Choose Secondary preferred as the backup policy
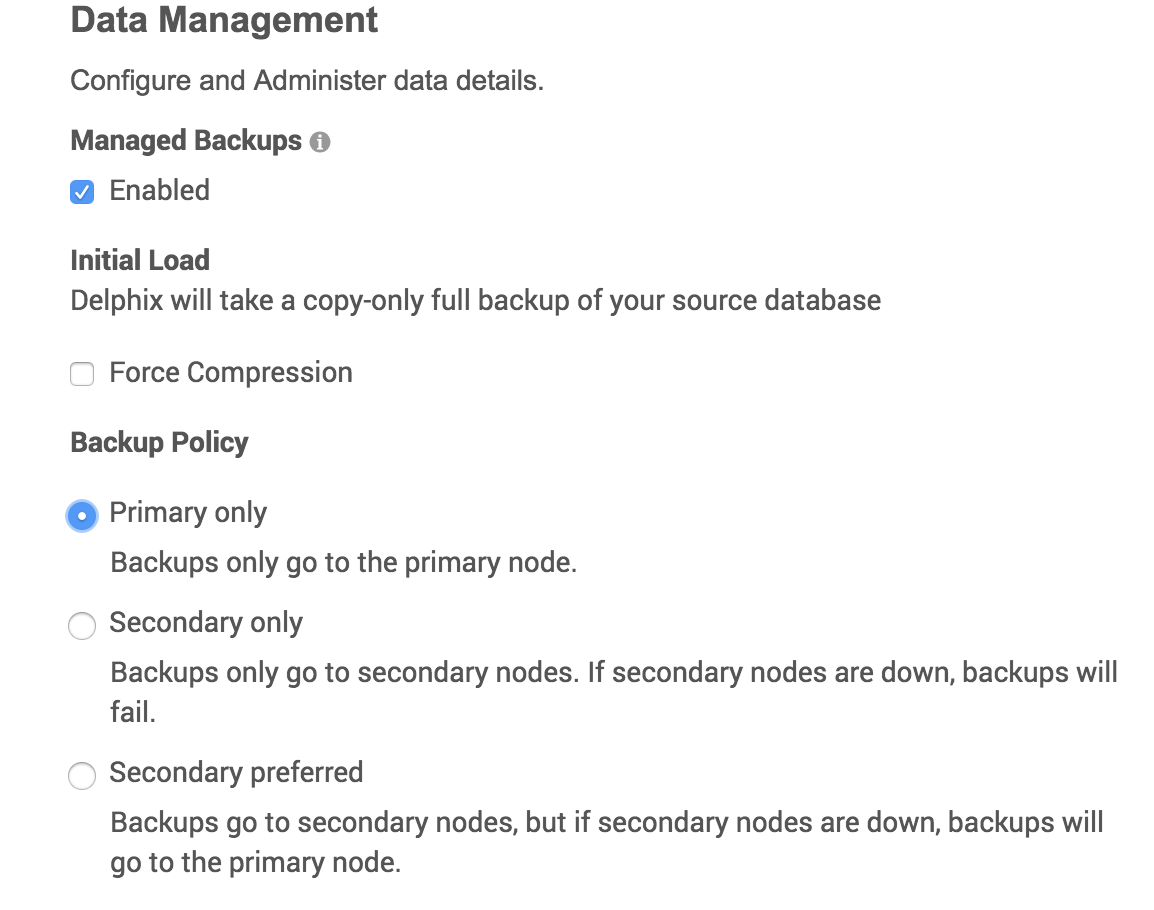 (82, 776)
